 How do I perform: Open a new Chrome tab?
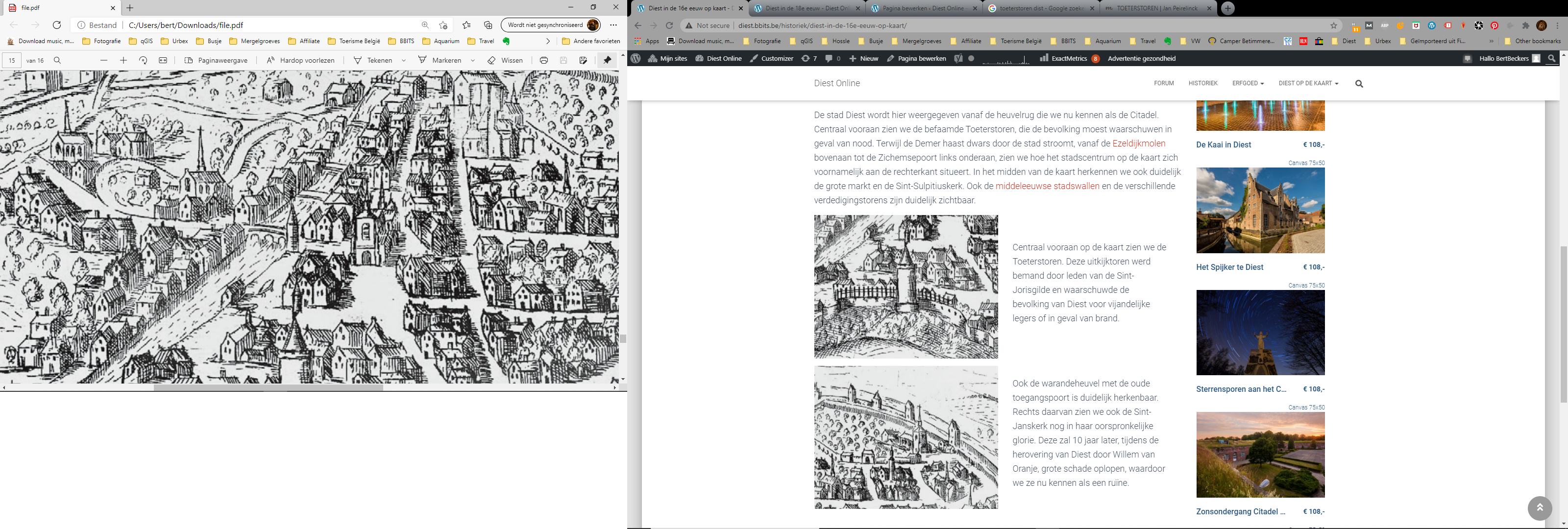click(x=1228, y=8)
